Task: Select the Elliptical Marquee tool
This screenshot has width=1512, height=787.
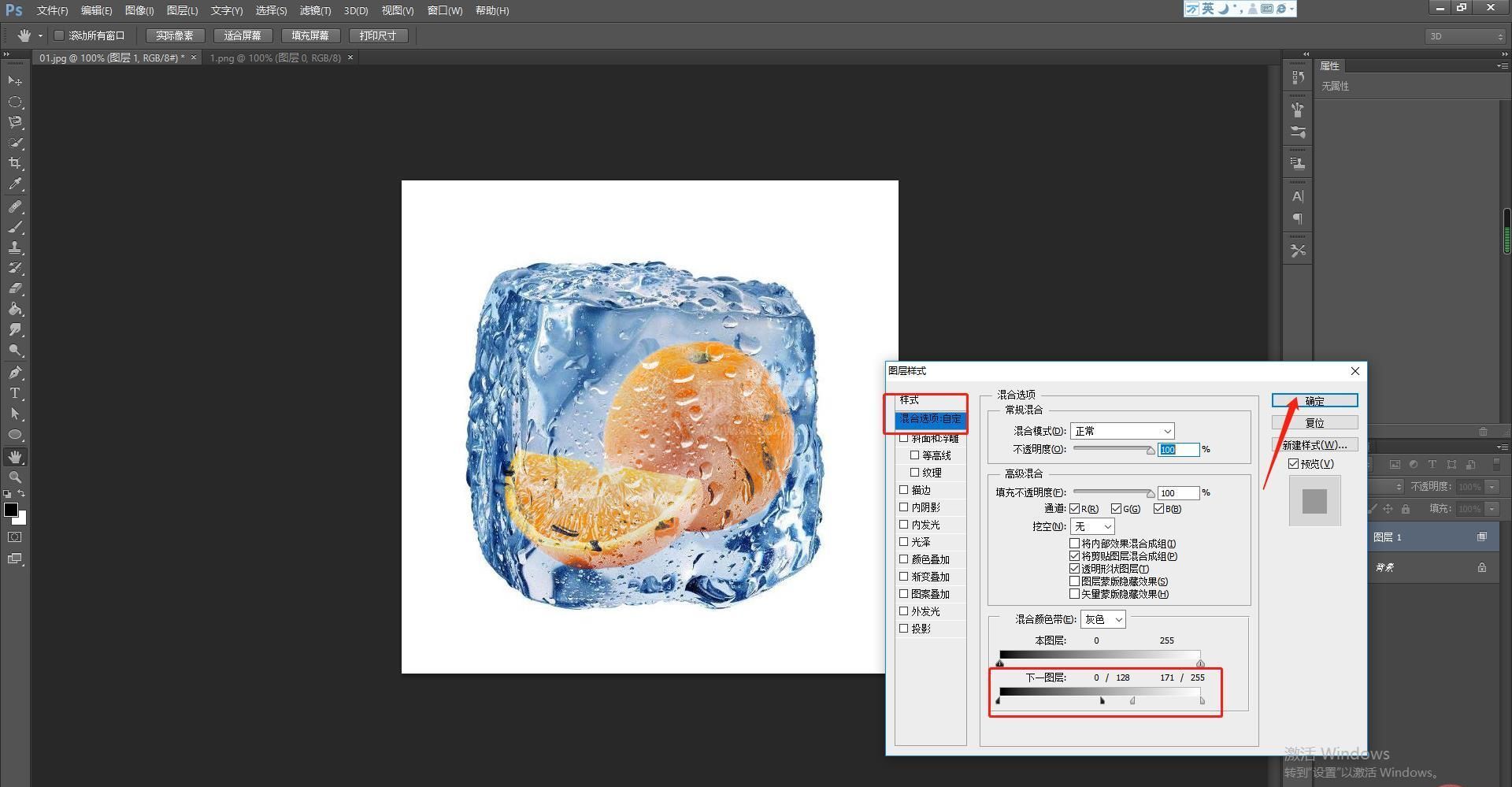Action: click(15, 102)
